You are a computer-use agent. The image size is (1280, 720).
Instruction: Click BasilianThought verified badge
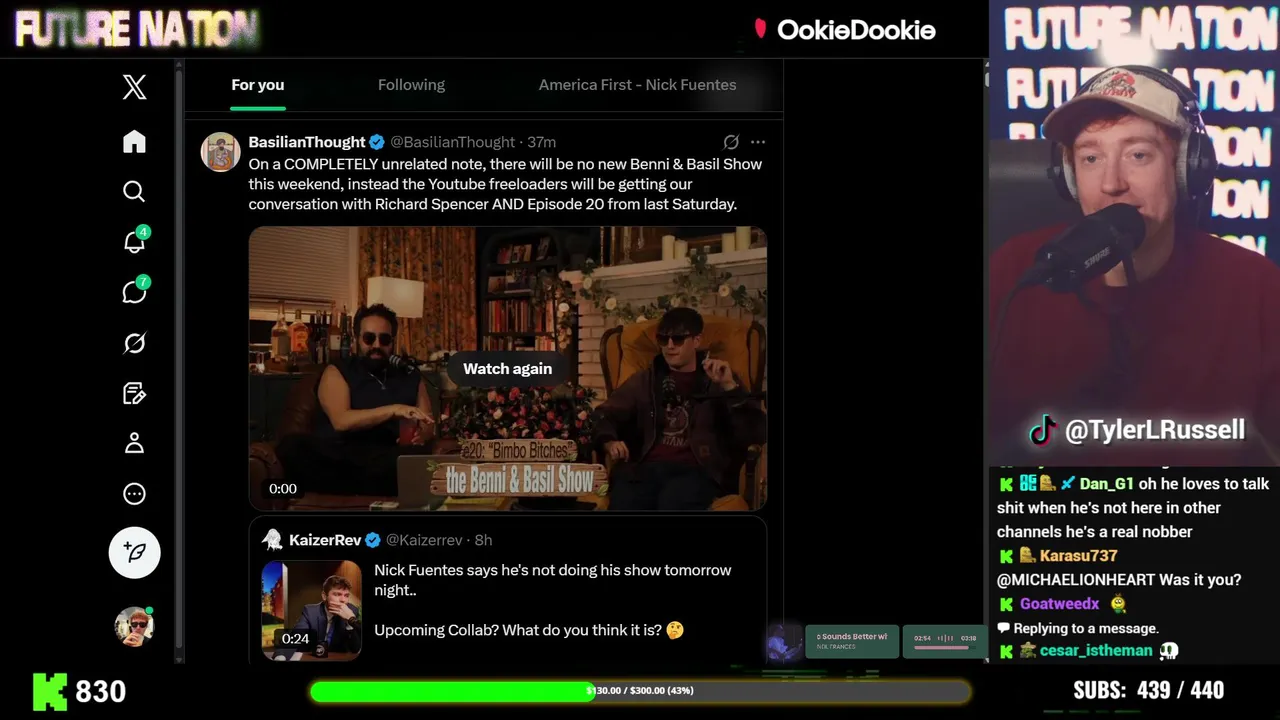tap(377, 142)
